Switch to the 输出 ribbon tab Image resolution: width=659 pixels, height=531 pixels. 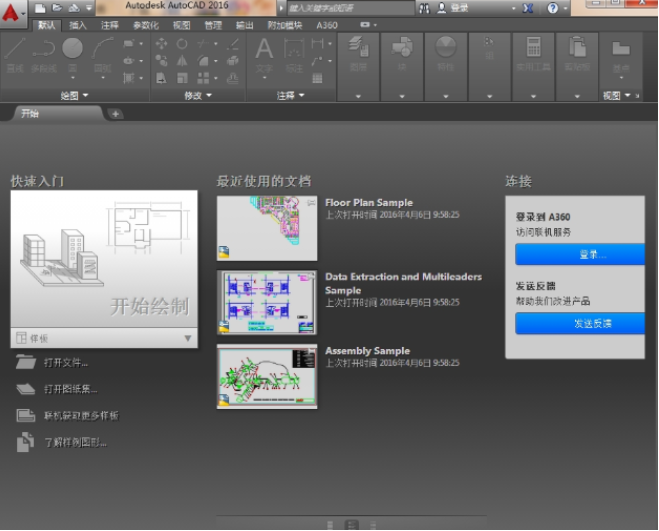click(x=245, y=25)
